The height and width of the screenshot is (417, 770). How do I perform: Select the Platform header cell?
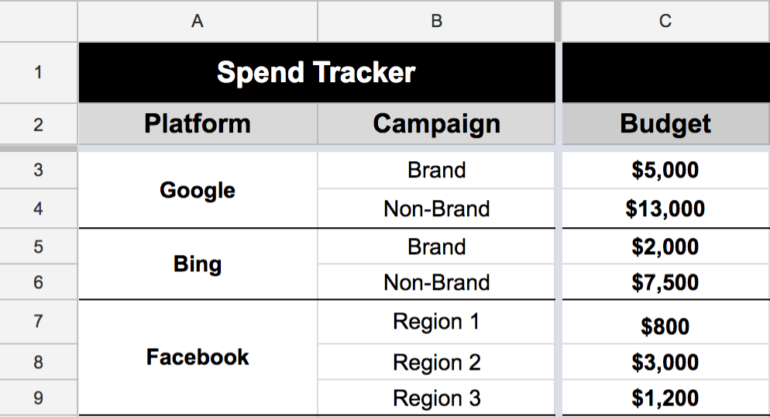tap(197, 124)
